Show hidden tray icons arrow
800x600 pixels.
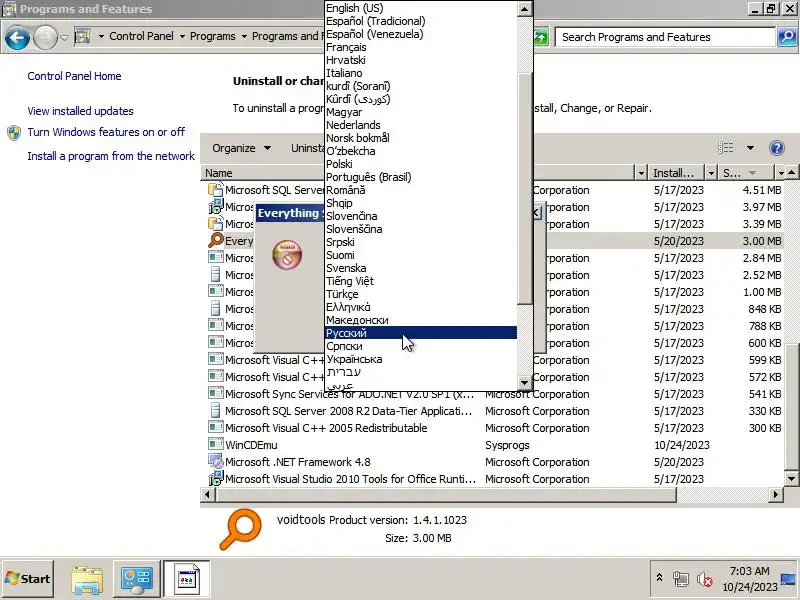659,578
